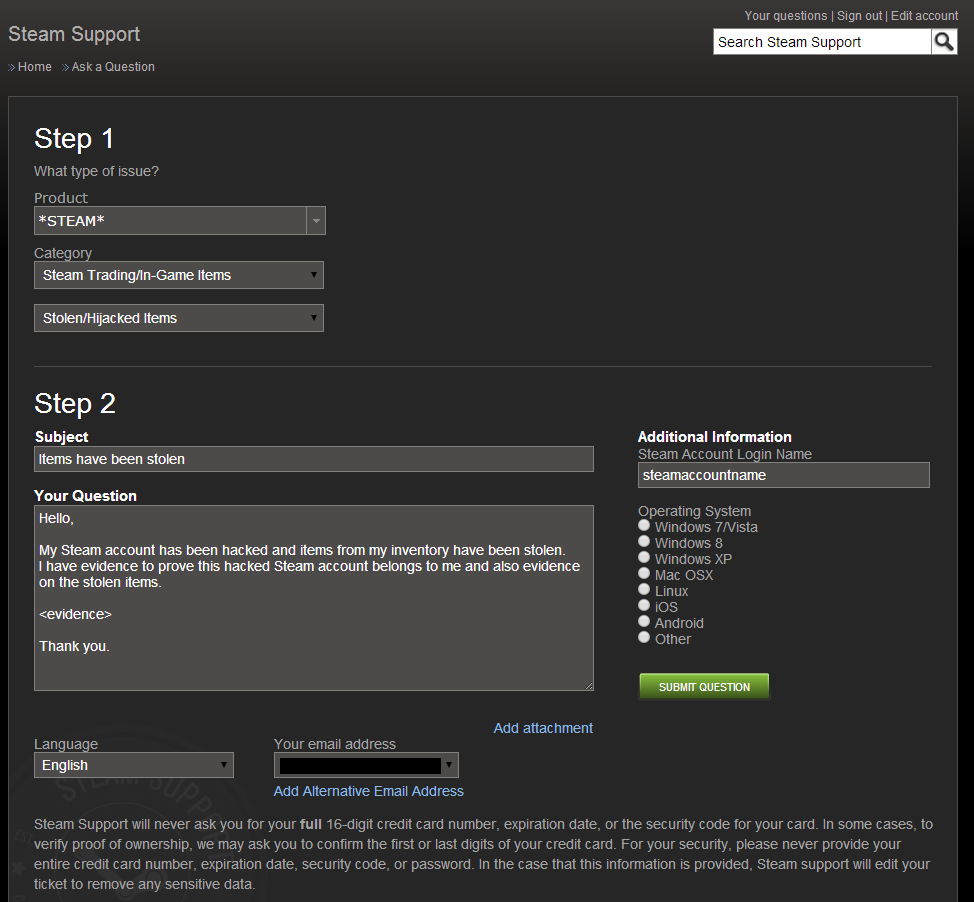Open the Language dropdown set to English
974x902 pixels.
click(134, 765)
